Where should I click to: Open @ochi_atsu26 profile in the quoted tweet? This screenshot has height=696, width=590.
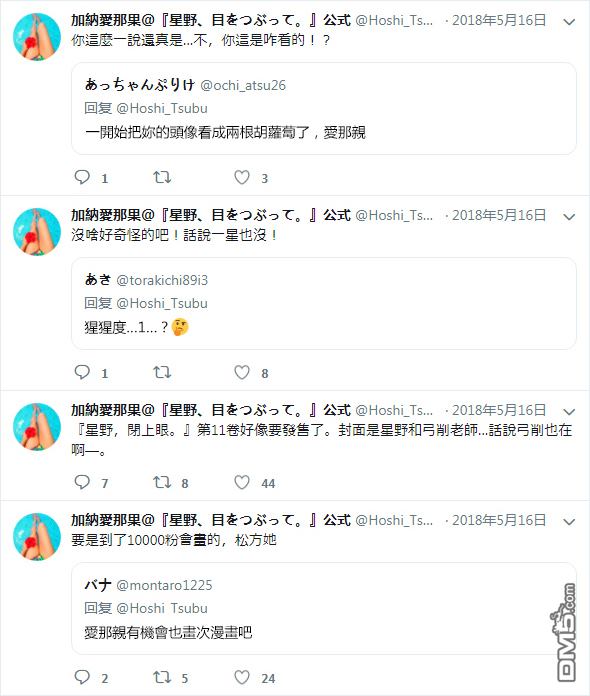tap(243, 85)
